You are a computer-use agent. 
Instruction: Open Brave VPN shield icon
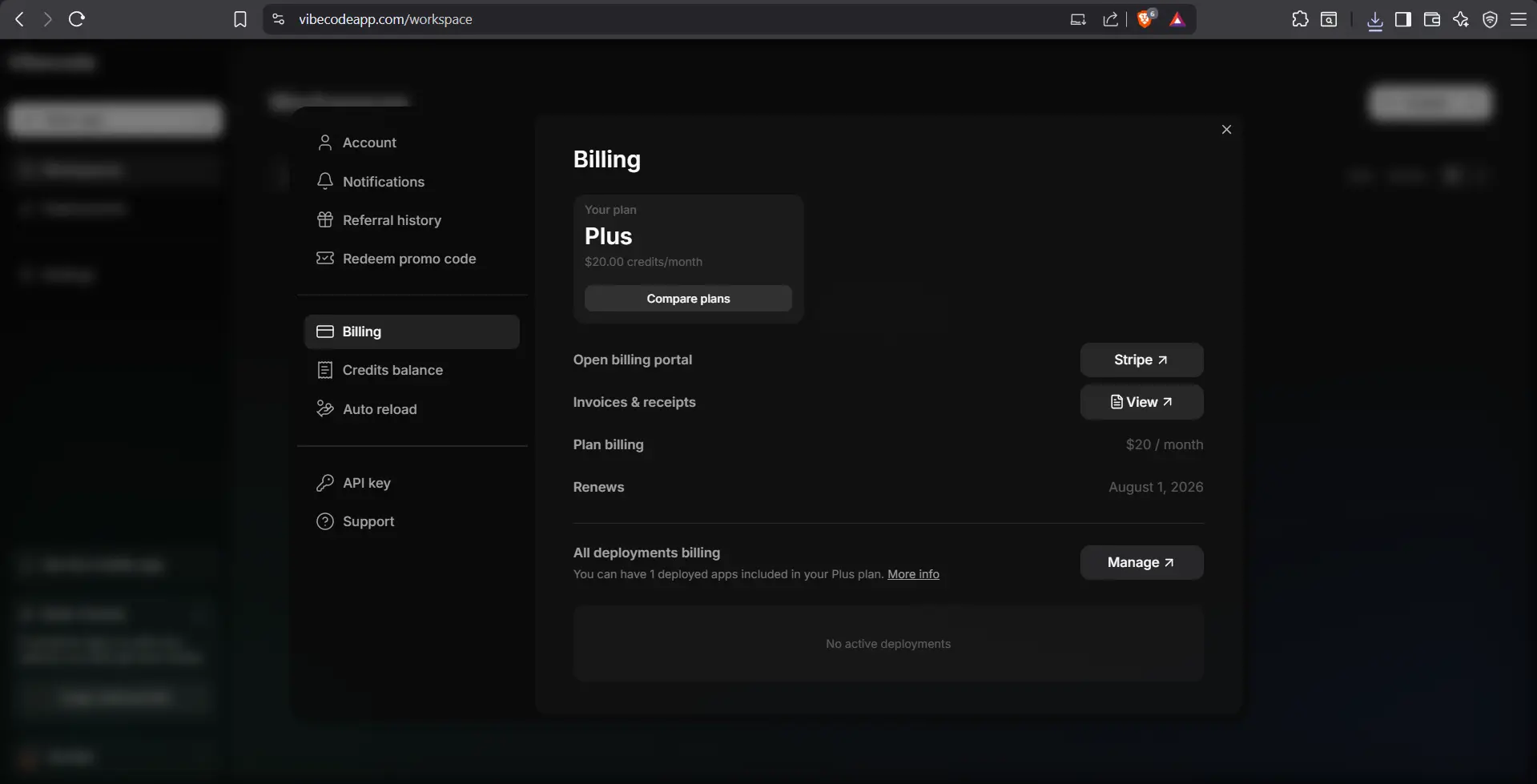click(x=1490, y=19)
